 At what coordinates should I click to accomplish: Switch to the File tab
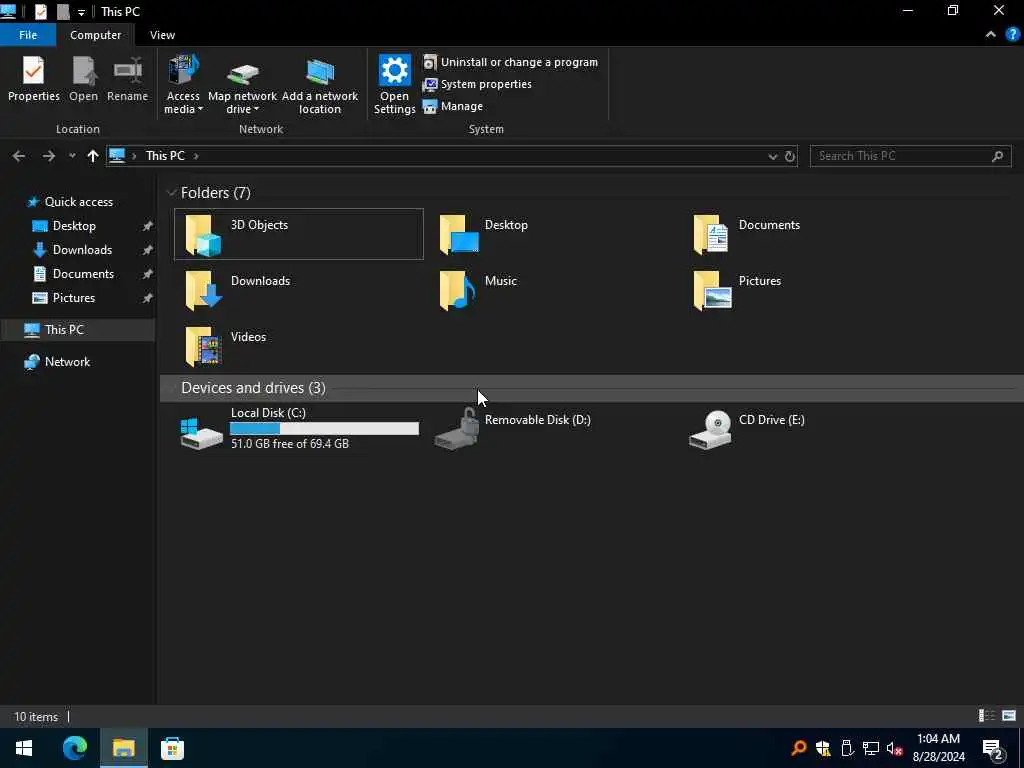pos(28,35)
